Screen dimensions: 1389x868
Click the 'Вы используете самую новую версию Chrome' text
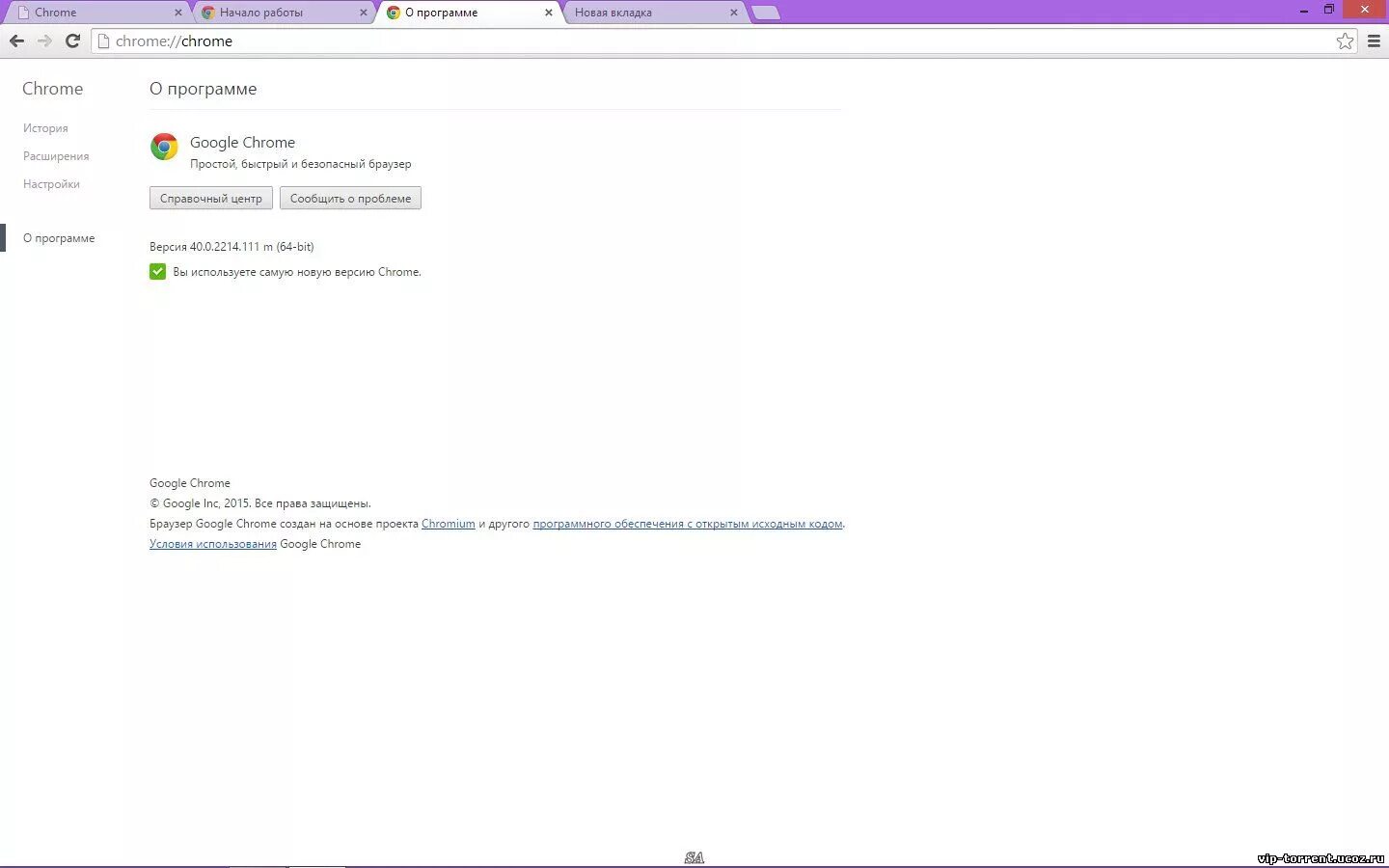[x=297, y=272]
